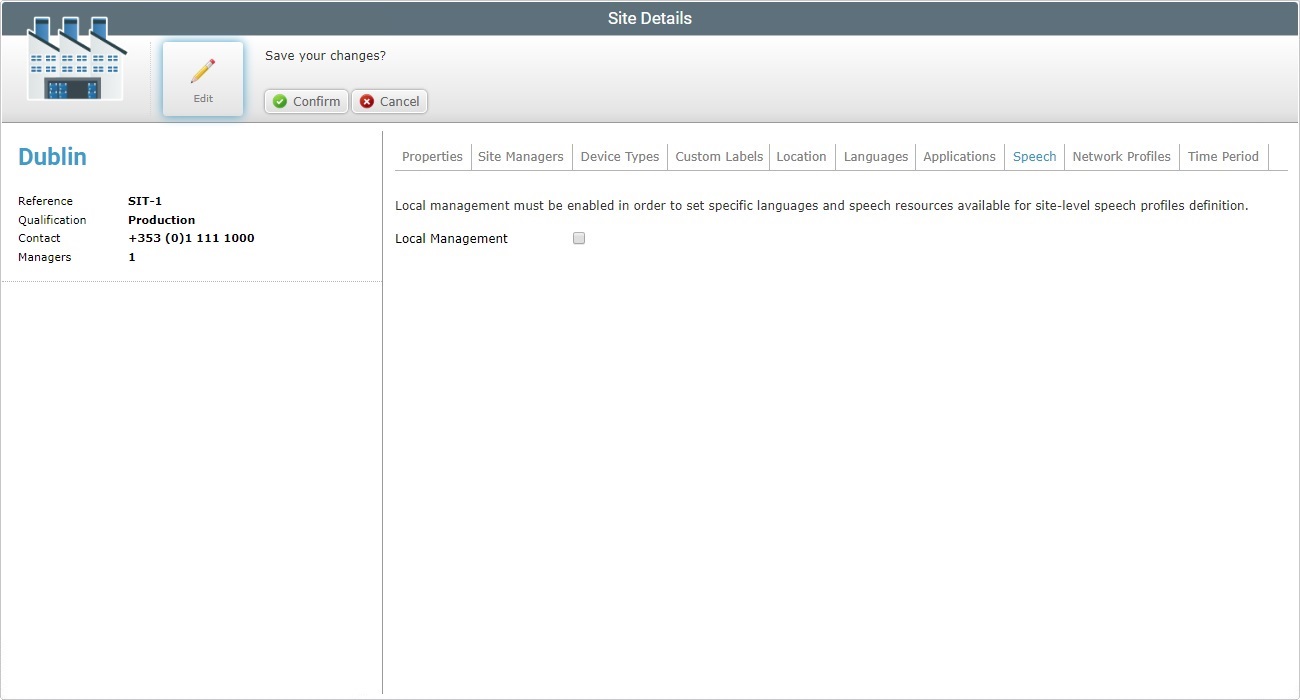Screen dimensions: 1300x700
Task: Click the site contact phone number
Action: pyautogui.click(x=191, y=238)
